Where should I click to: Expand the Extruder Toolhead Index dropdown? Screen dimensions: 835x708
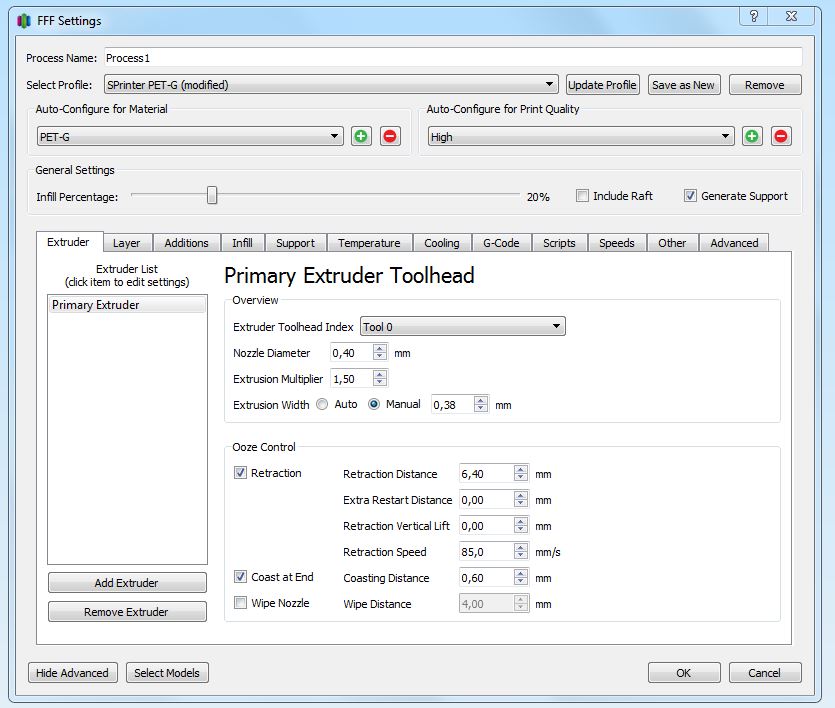click(x=462, y=327)
